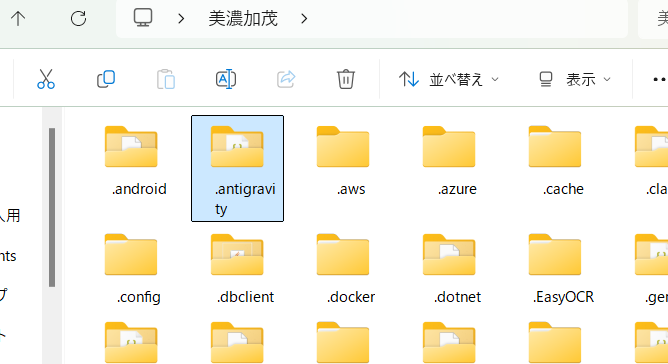This screenshot has width=668, height=364.
Task: Copy the selected item
Action: (106, 79)
